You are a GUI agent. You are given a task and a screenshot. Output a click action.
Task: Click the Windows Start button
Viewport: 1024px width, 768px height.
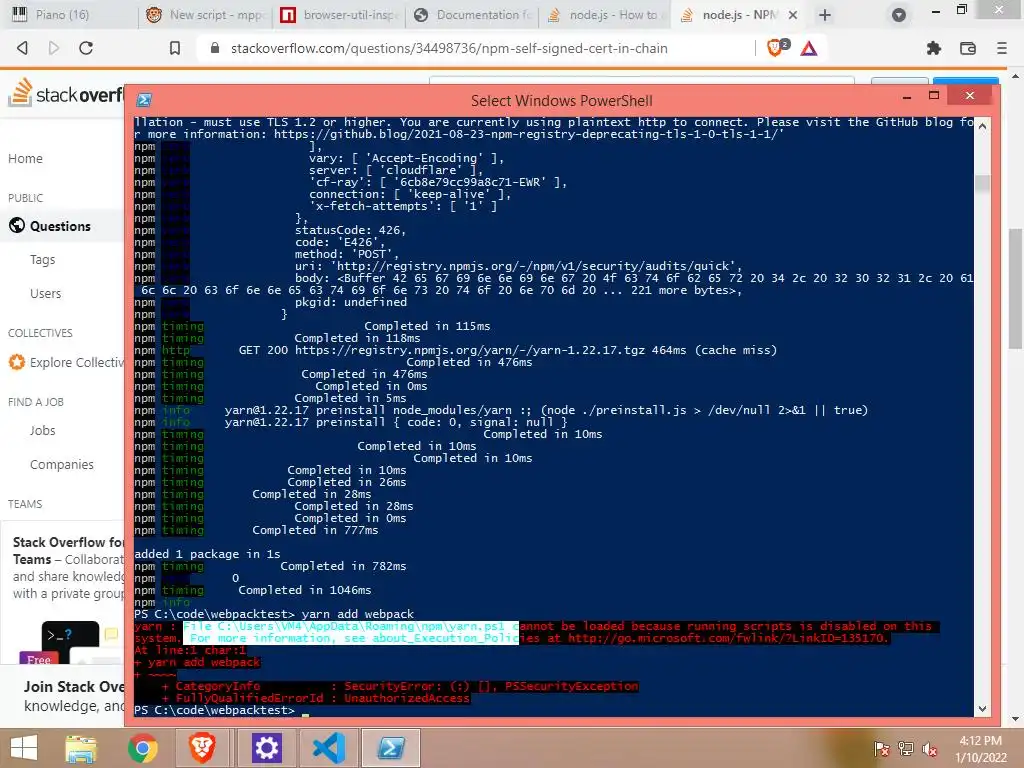(x=24, y=747)
